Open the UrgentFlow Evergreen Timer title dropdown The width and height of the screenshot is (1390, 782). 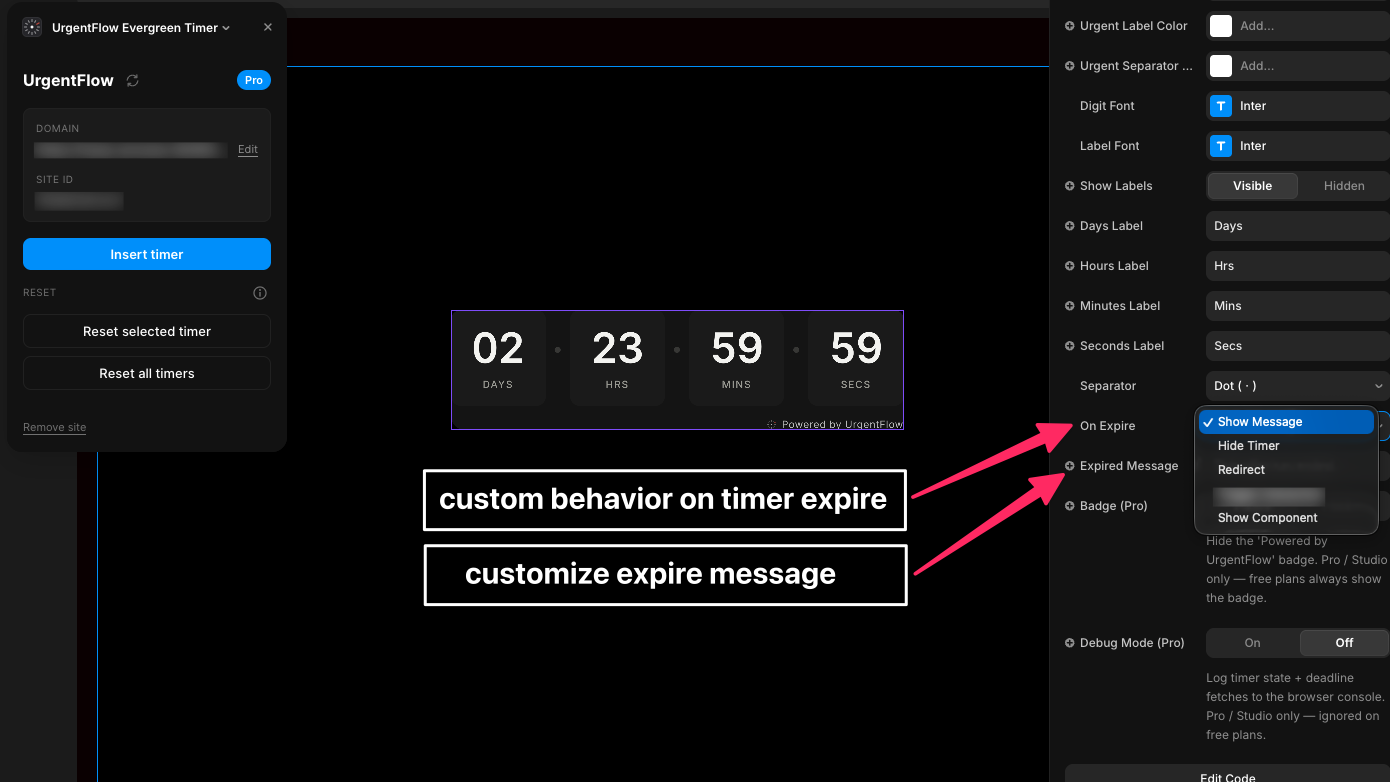click(141, 28)
